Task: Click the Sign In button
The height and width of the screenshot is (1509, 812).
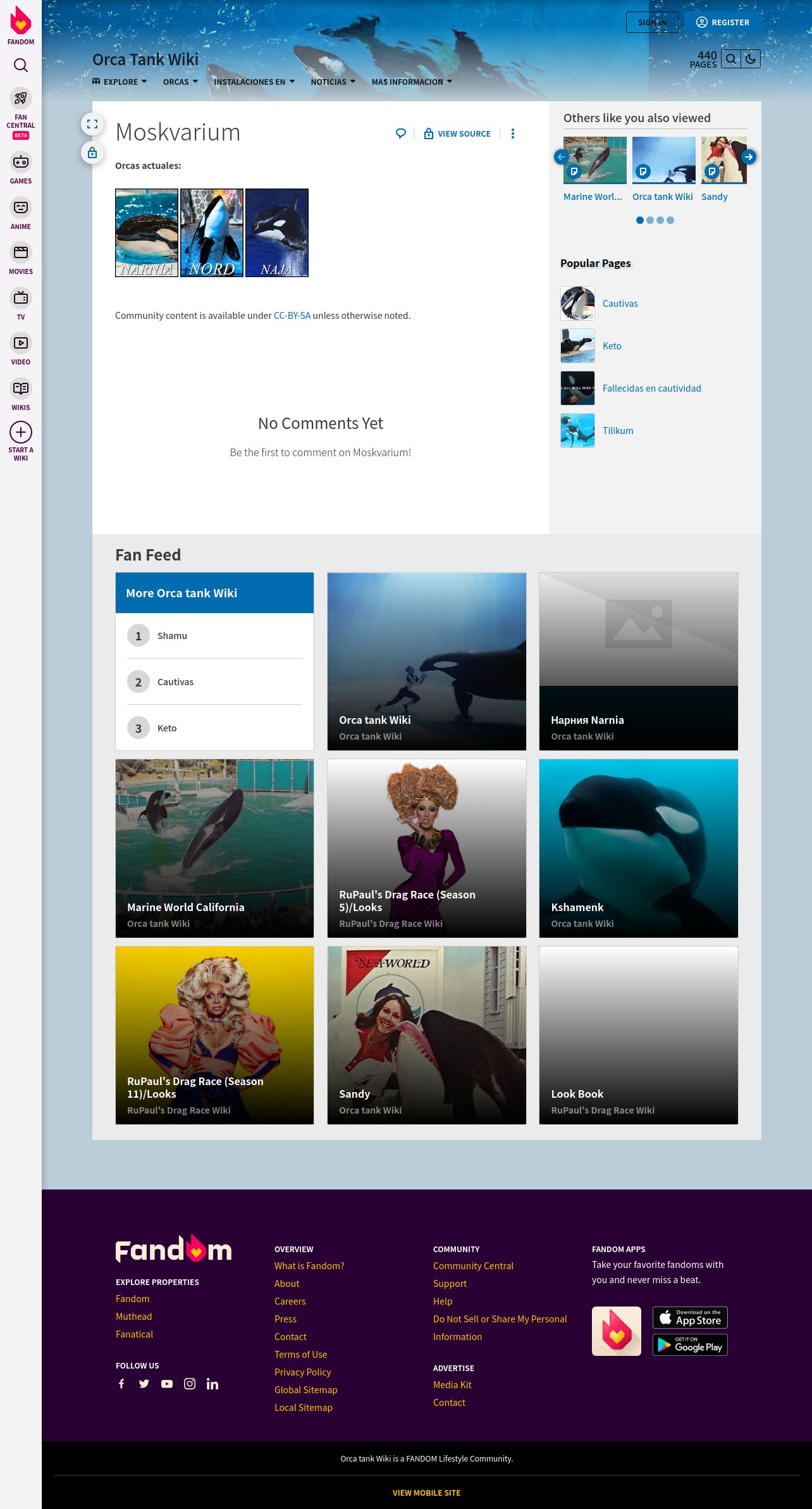Action: tap(652, 22)
